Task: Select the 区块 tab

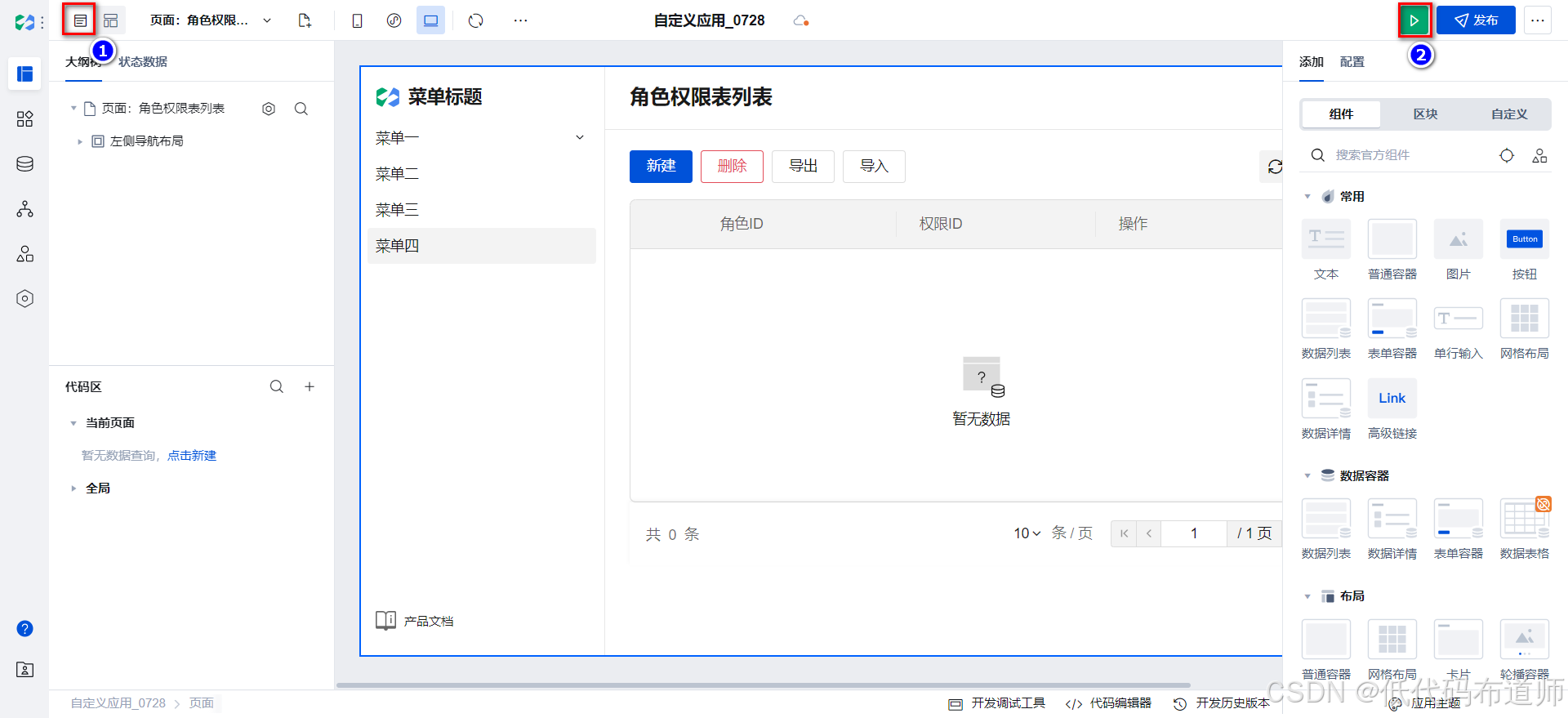Action: click(x=1425, y=114)
